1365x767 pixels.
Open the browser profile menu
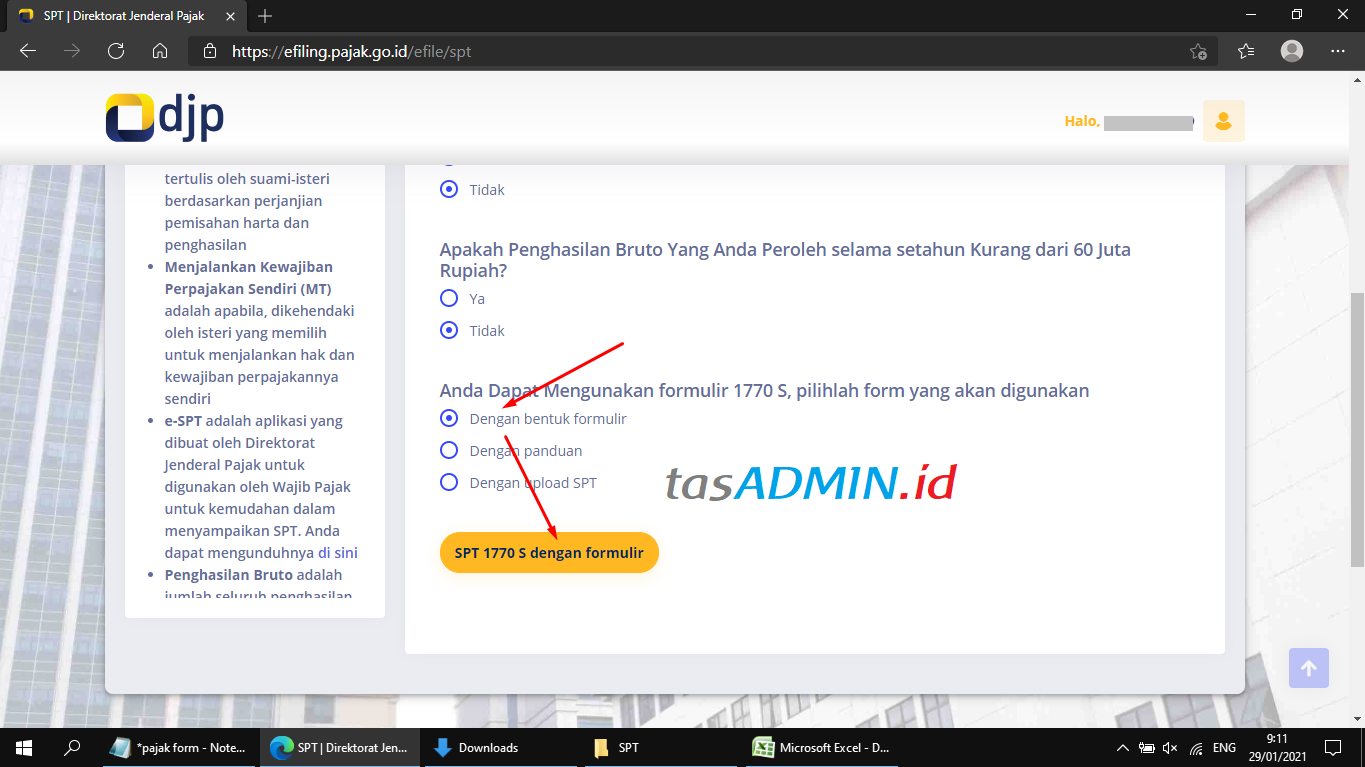pyautogui.click(x=1291, y=51)
